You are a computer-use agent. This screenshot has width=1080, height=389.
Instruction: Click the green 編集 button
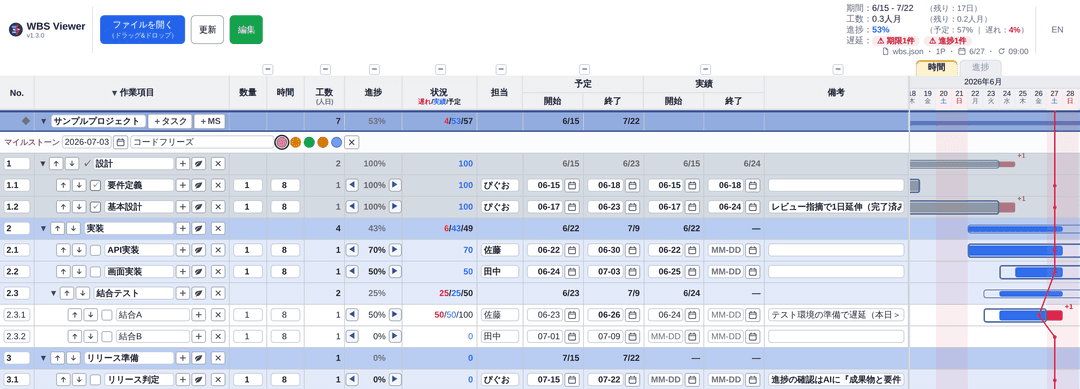point(246,30)
